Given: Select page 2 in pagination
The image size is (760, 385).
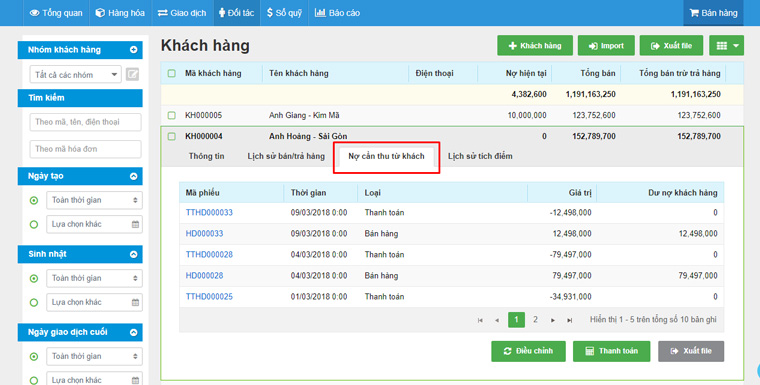Looking at the screenshot, I should click(535, 320).
